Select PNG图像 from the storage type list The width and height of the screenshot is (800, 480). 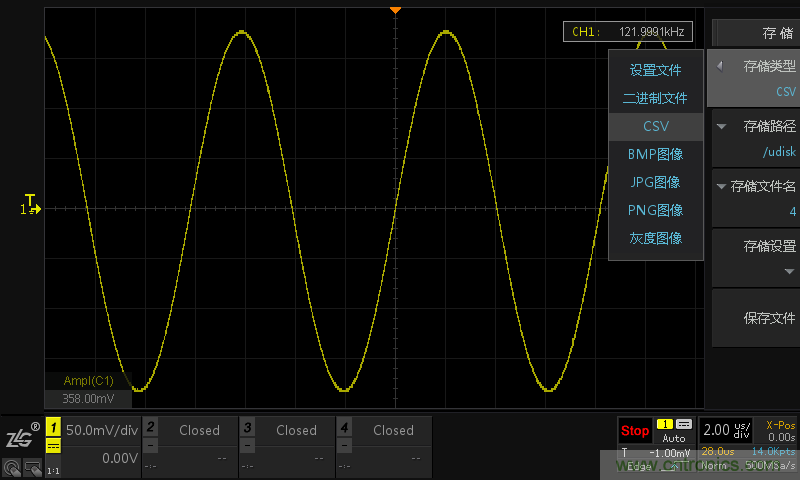pos(655,210)
